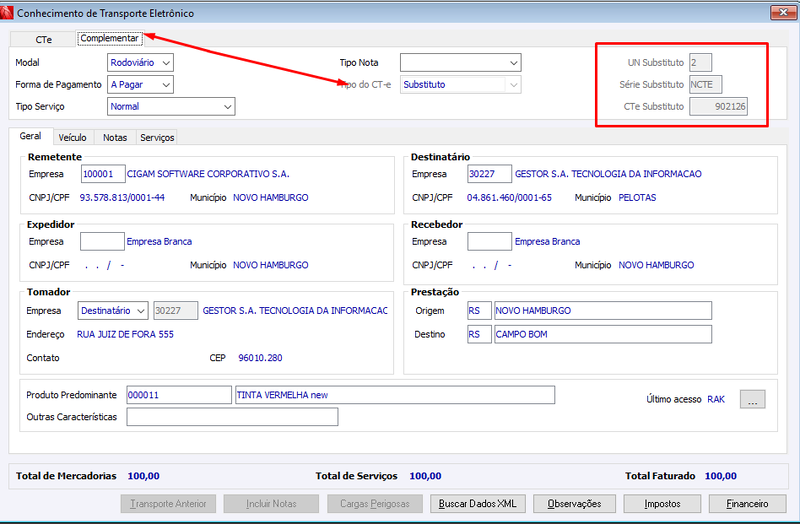Click the CNPJ 93.578.813/0001-44 value
Screen dimensions: 800x524
coord(122,197)
